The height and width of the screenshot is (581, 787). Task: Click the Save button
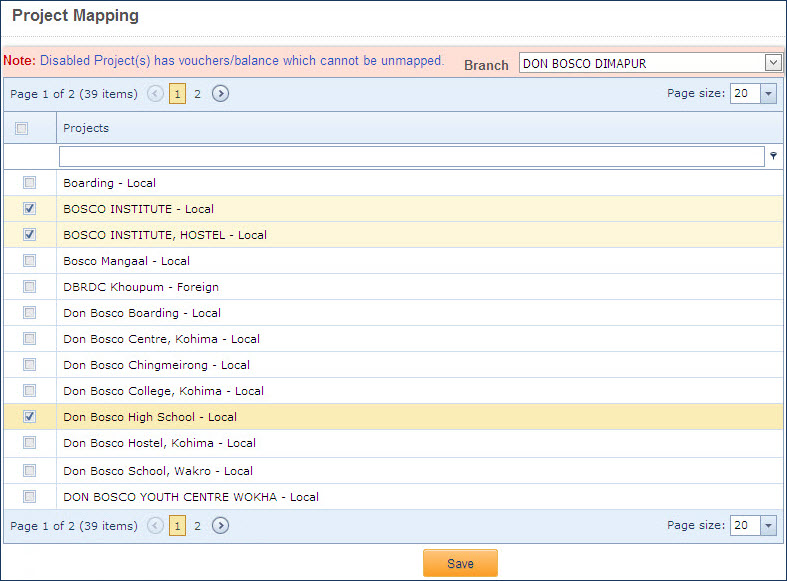click(x=460, y=563)
